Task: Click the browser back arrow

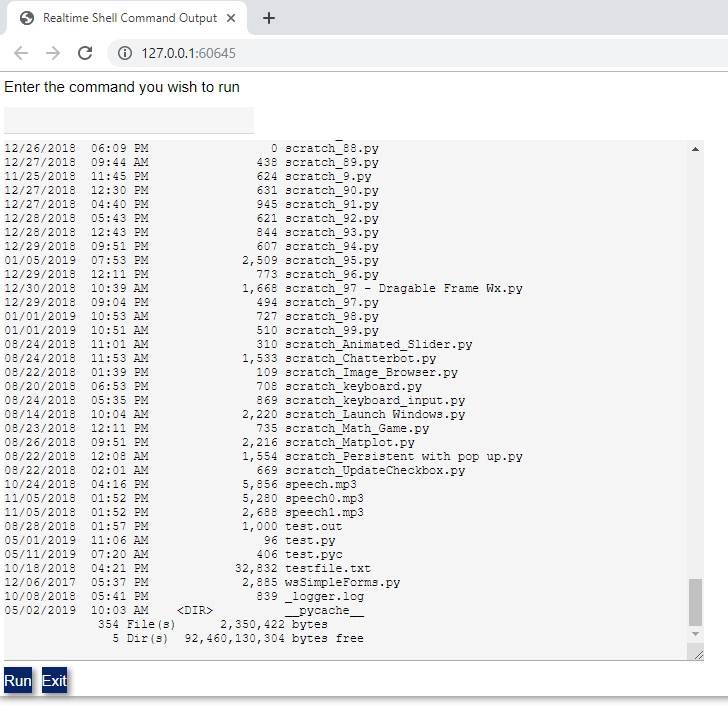Action: [21, 53]
